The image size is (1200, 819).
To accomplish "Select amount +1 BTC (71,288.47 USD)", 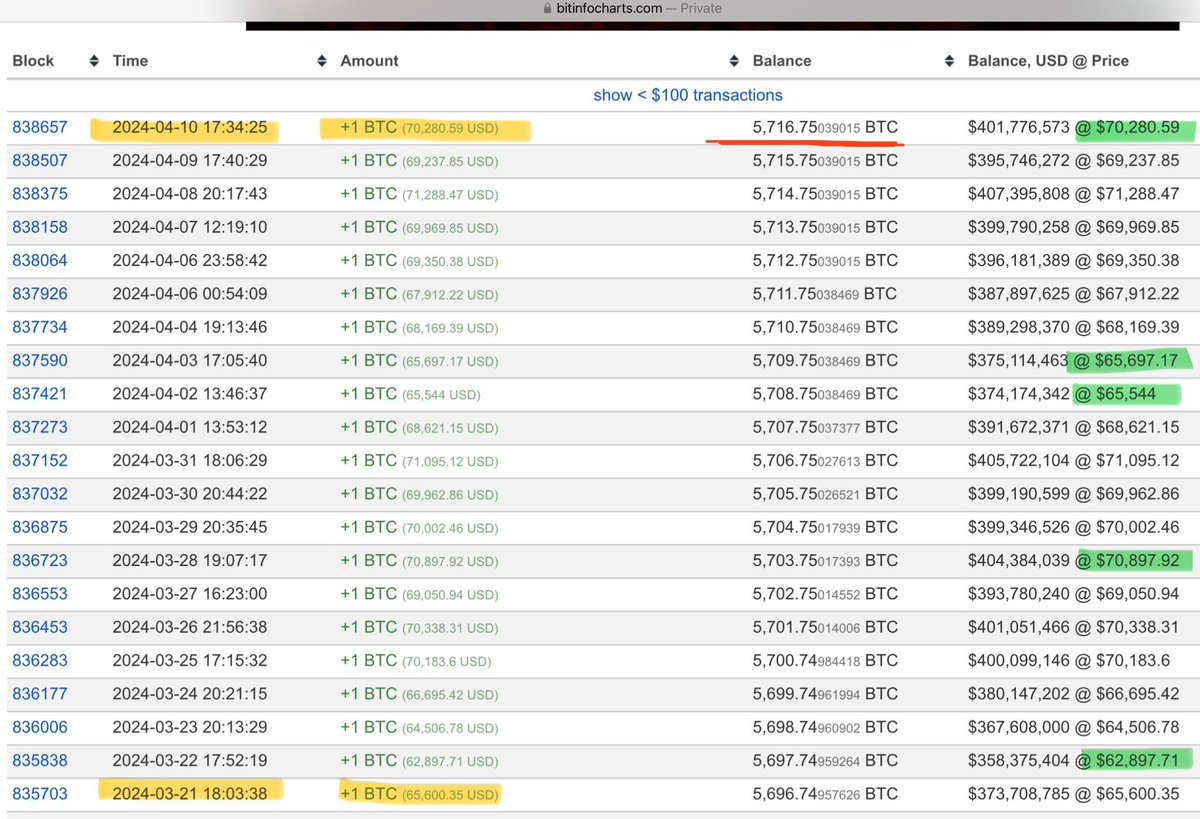I will pos(419,193).
